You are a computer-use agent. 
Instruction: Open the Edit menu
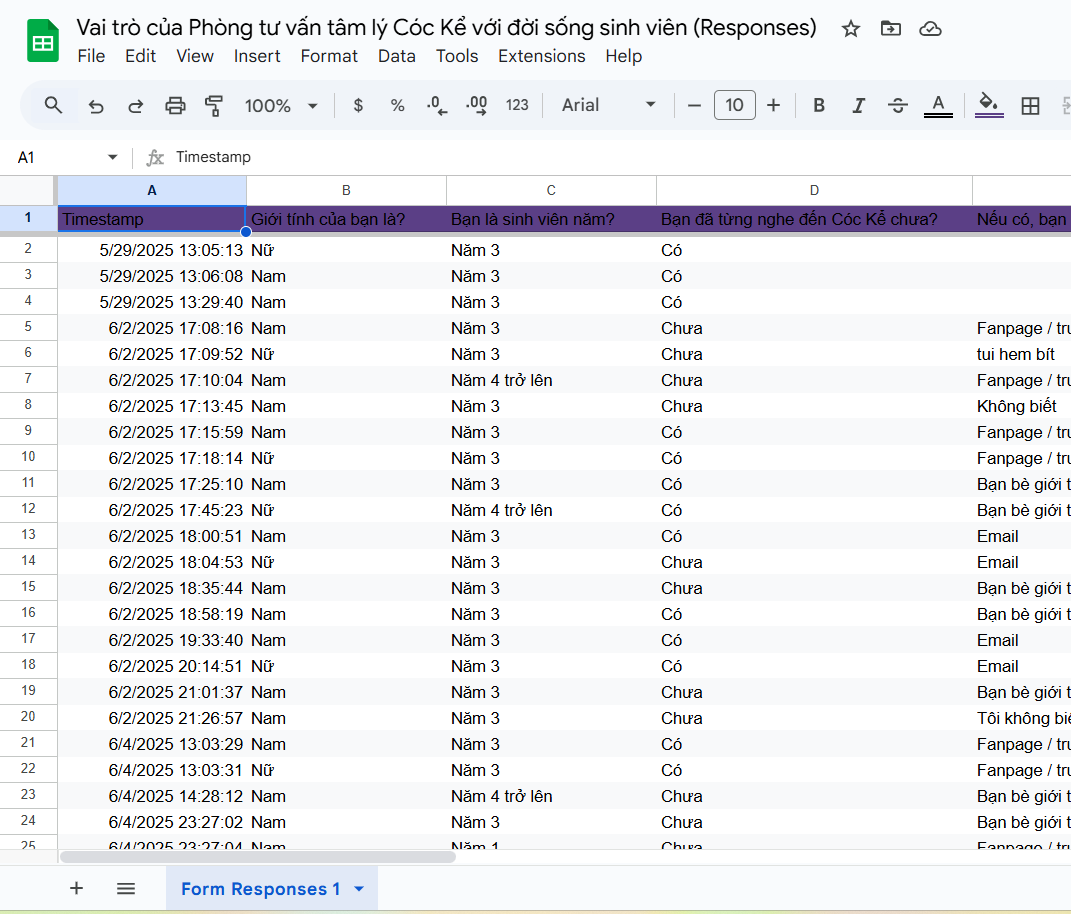(141, 56)
